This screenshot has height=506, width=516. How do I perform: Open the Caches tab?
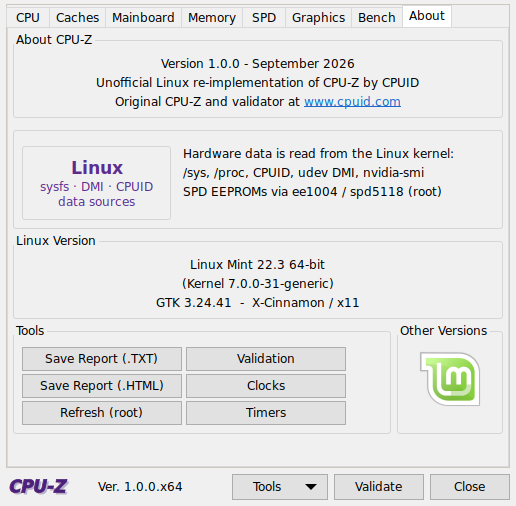coord(77,17)
